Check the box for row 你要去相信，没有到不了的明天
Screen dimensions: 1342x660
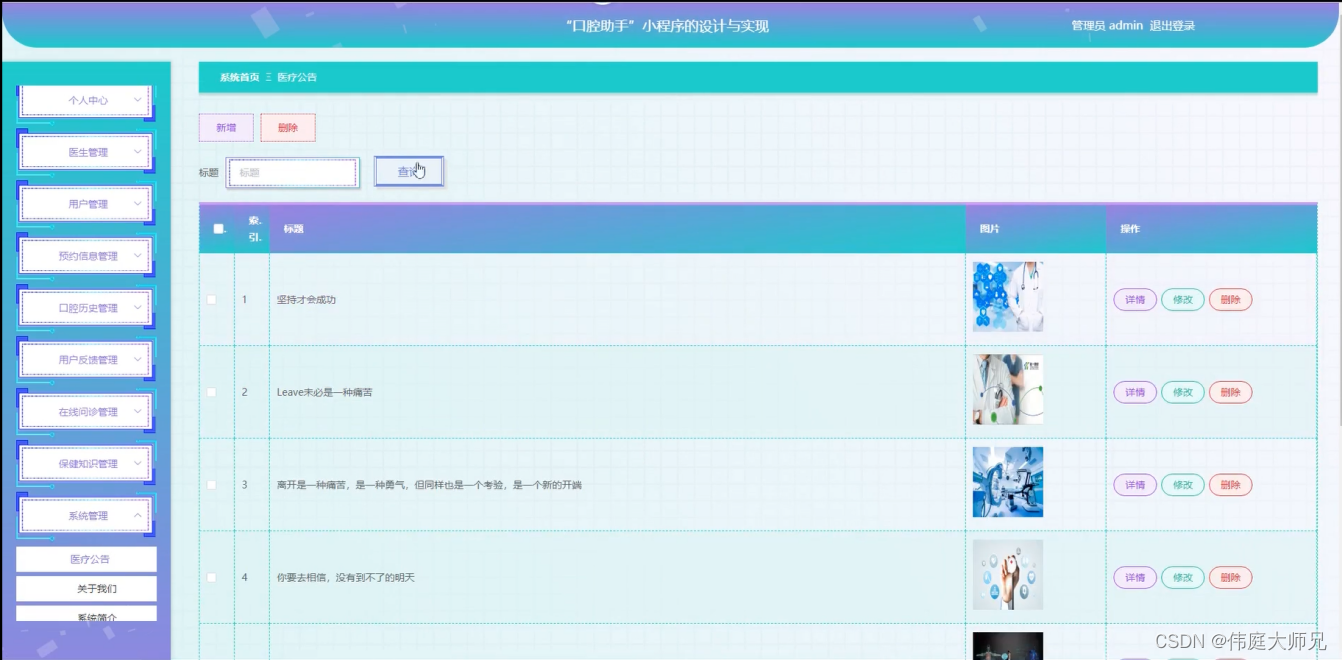211,578
